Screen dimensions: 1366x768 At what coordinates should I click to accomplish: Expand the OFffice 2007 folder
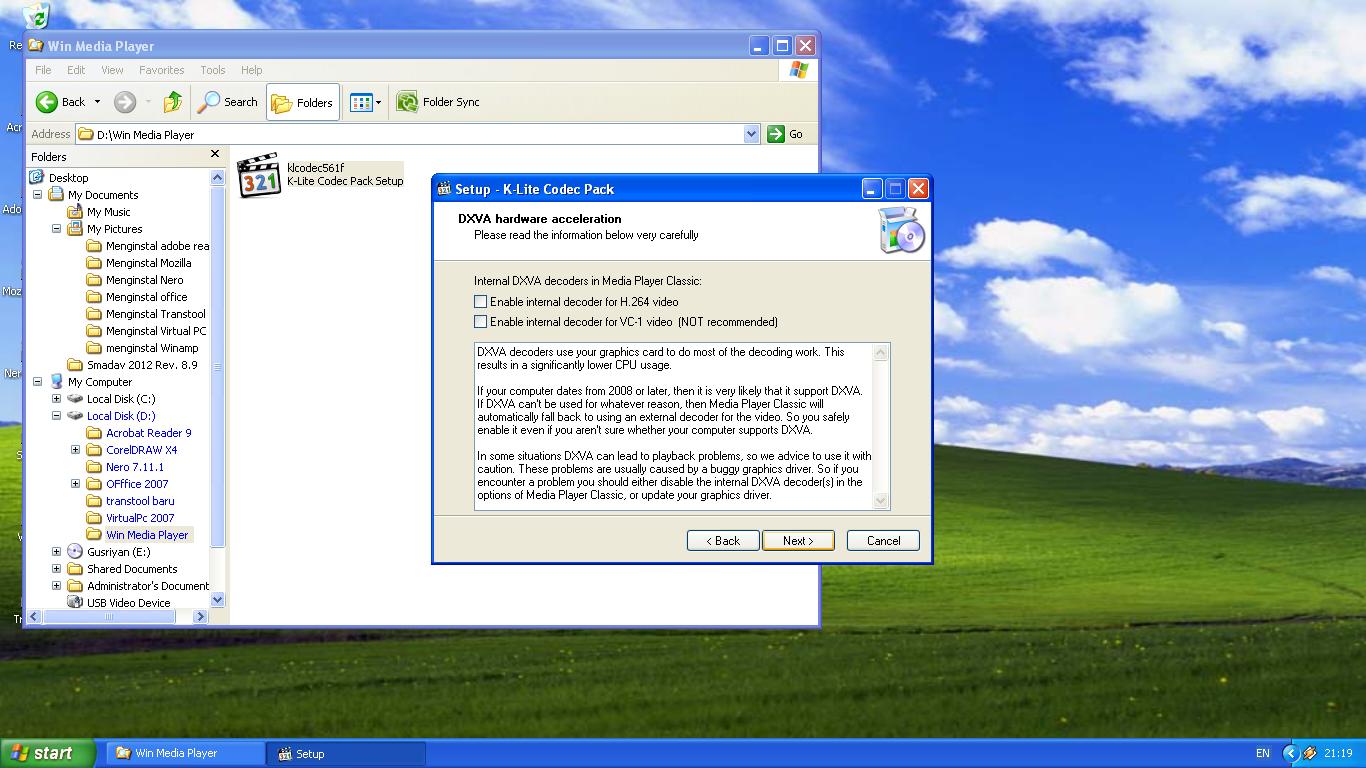click(76, 484)
